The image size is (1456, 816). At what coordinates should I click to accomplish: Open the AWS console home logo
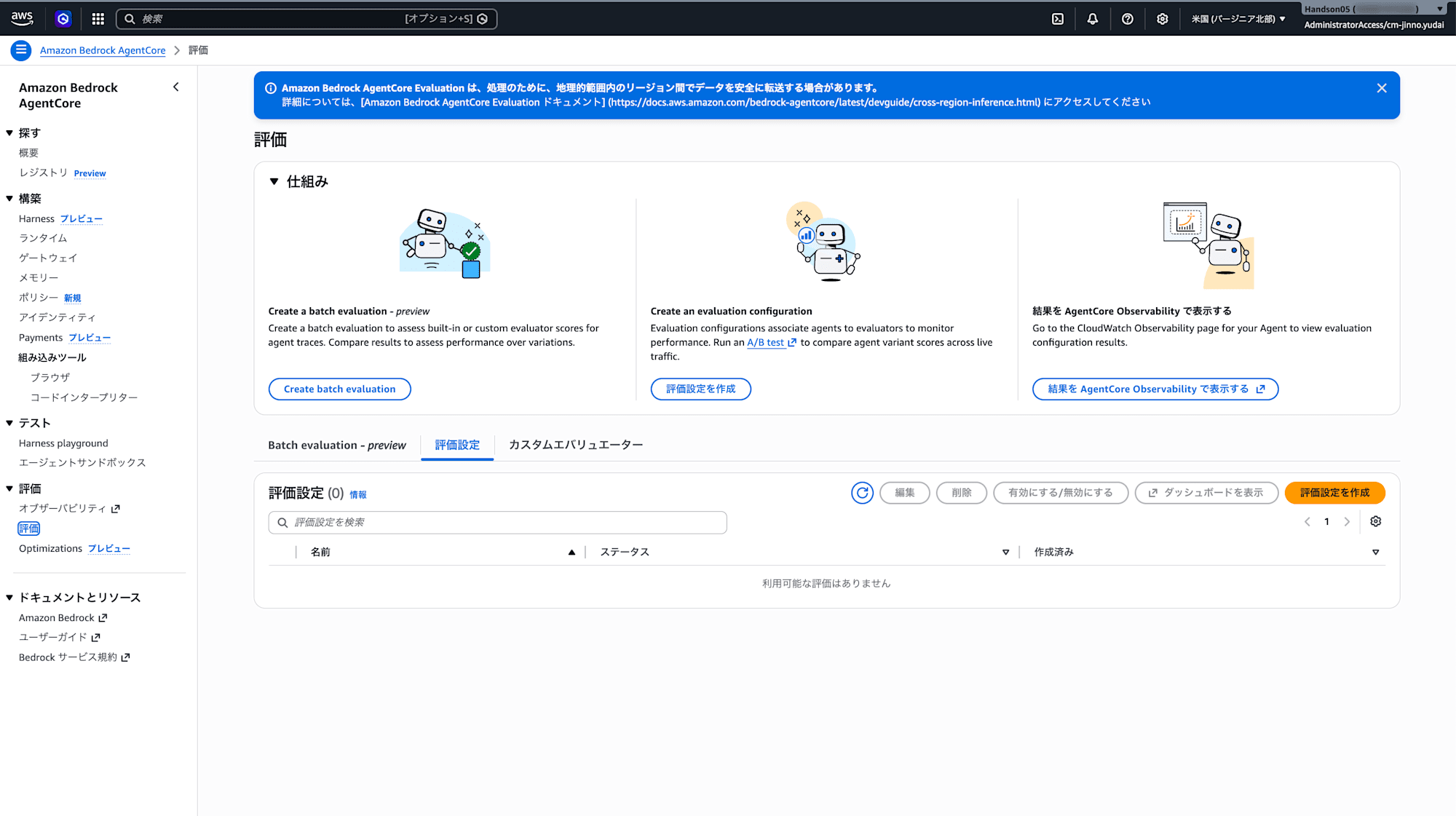[22, 18]
